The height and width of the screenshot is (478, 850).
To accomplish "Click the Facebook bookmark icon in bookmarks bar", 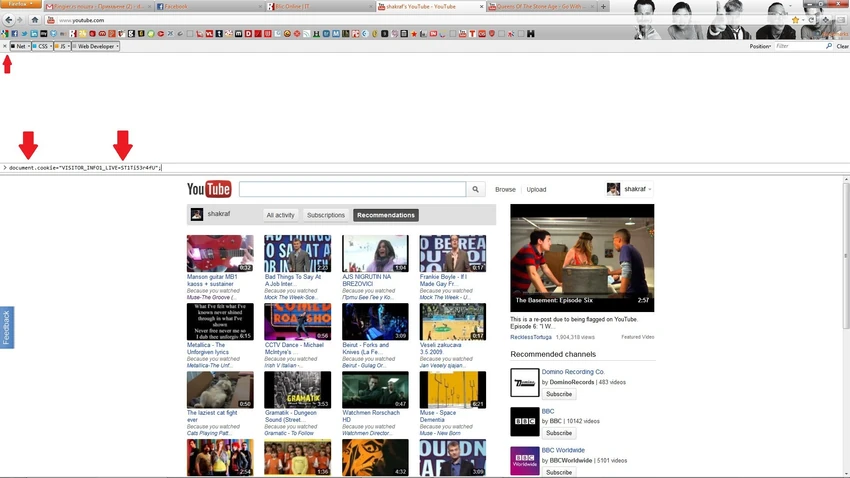I will [15, 34].
